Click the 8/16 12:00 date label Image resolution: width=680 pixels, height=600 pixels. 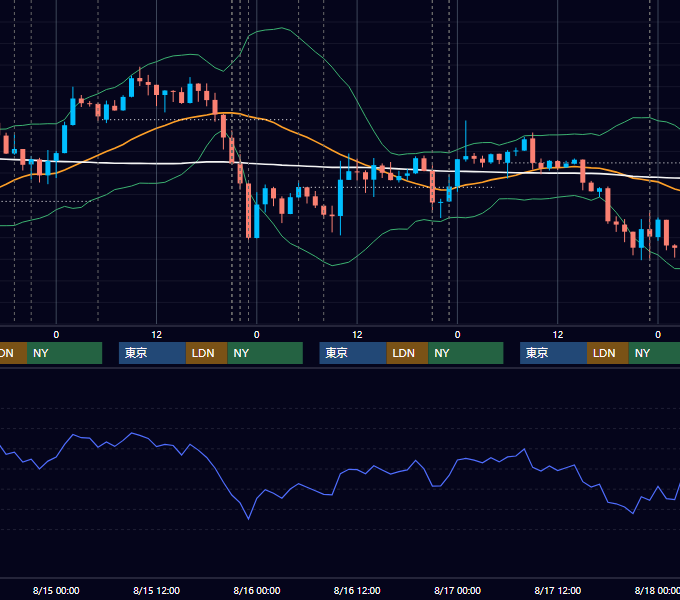tap(357, 590)
